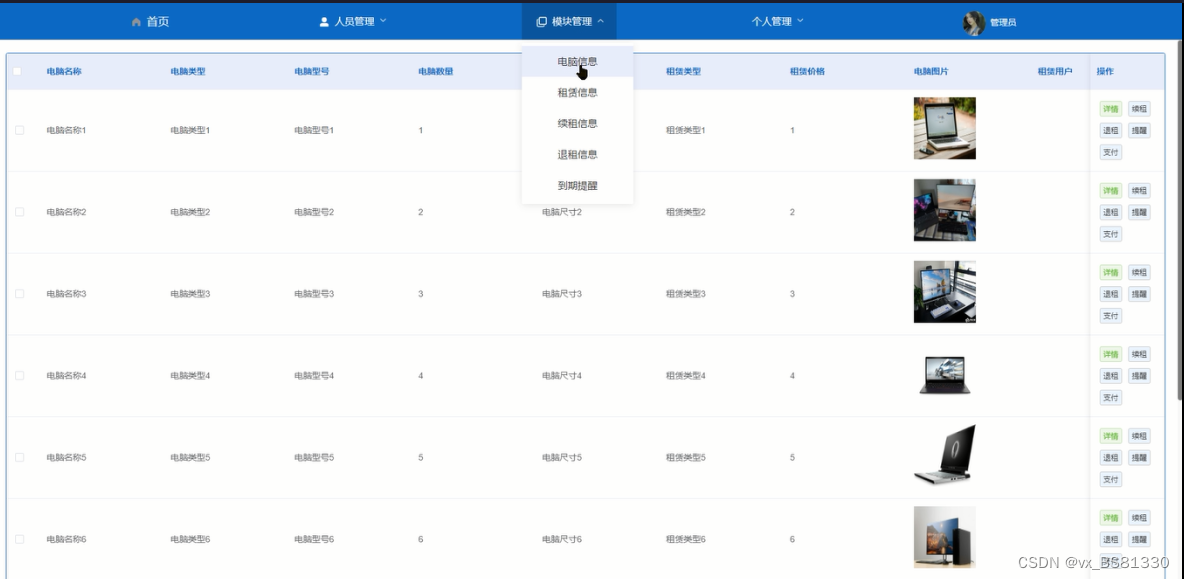Check the box for 电脑名称3 row

coord(20,294)
